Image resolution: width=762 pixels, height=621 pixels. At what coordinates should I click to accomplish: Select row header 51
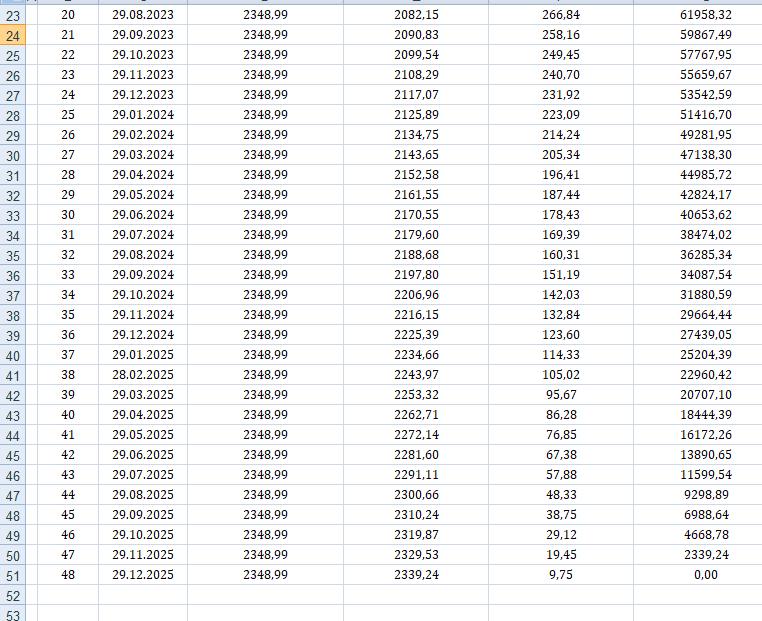pyautogui.click(x=13, y=575)
